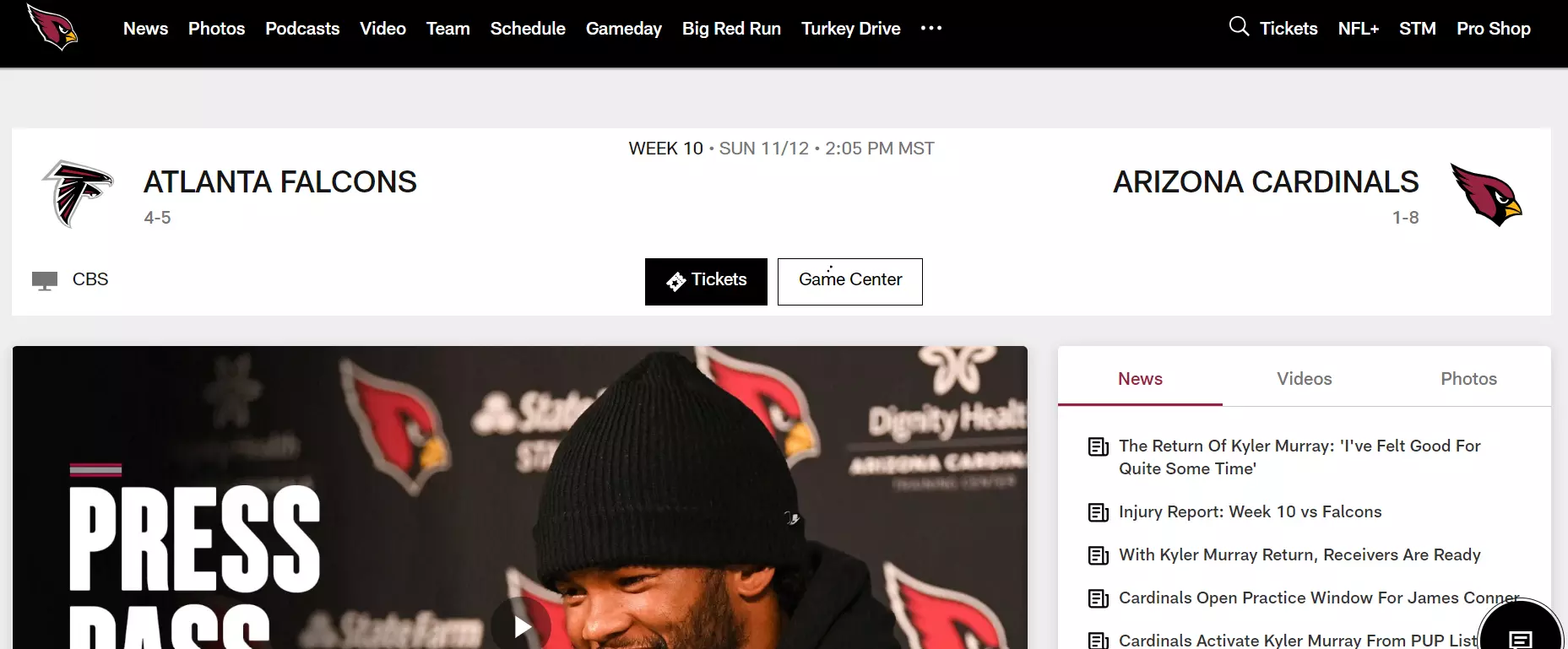Open Game Center
Screen dimensions: 1568x649
(849, 282)
